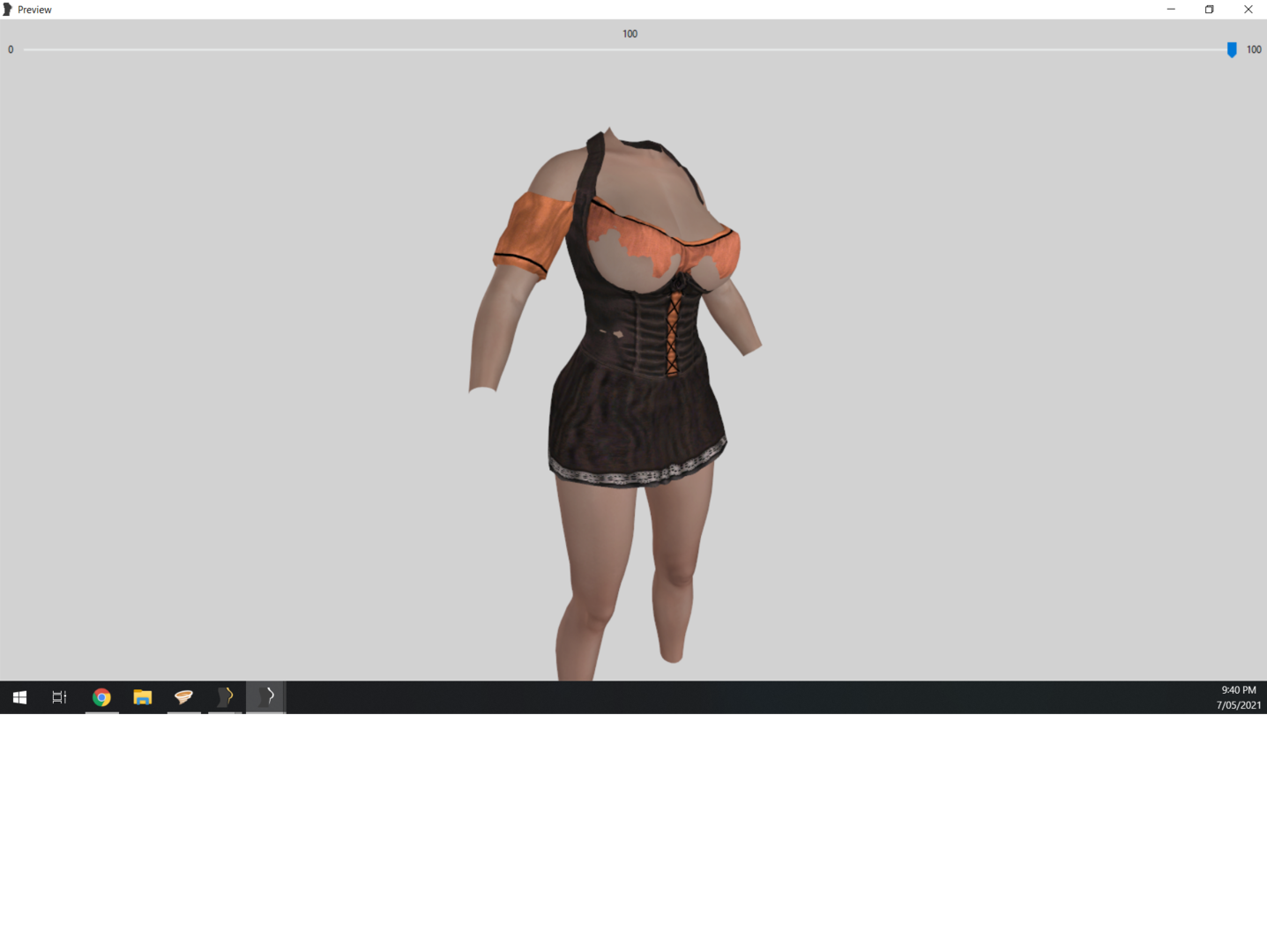Click the current value 100 above slider

[630, 34]
